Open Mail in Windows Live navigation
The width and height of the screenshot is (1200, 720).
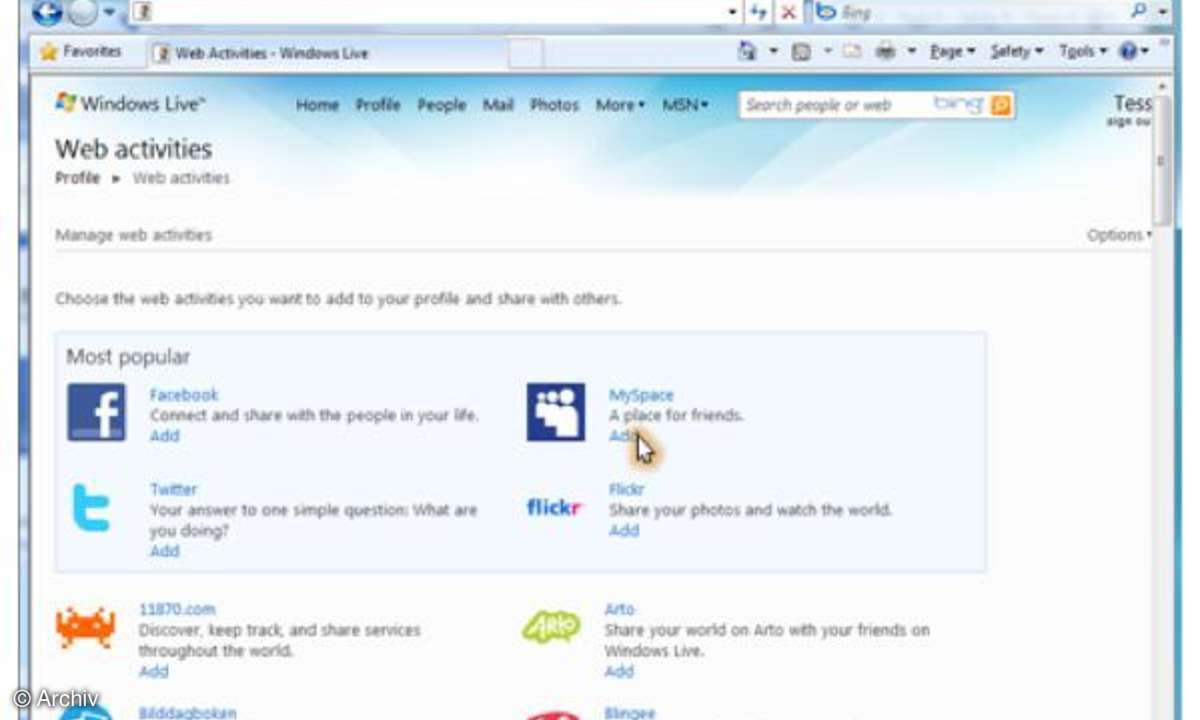tap(498, 105)
